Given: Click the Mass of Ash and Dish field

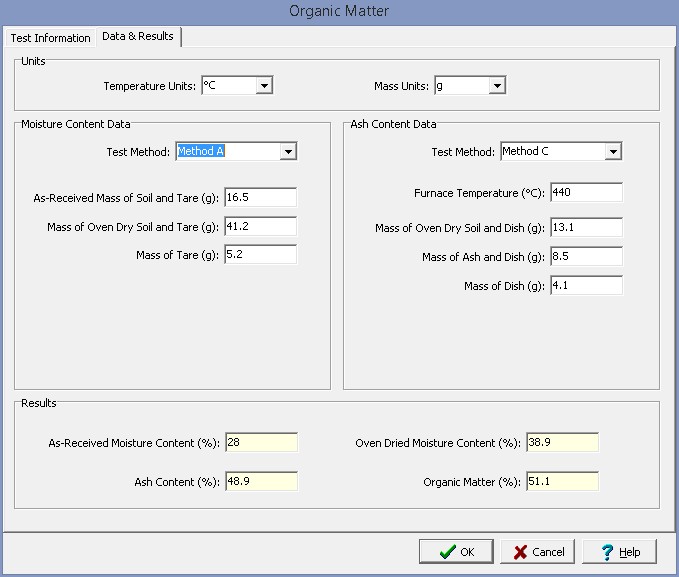Looking at the screenshot, I should point(585,257).
